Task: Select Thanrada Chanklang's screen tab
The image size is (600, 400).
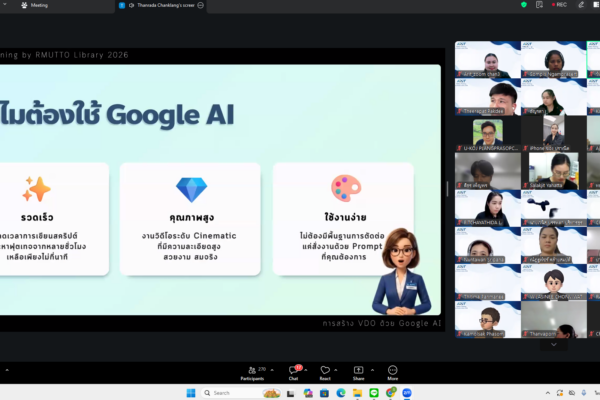Action: point(162,5)
